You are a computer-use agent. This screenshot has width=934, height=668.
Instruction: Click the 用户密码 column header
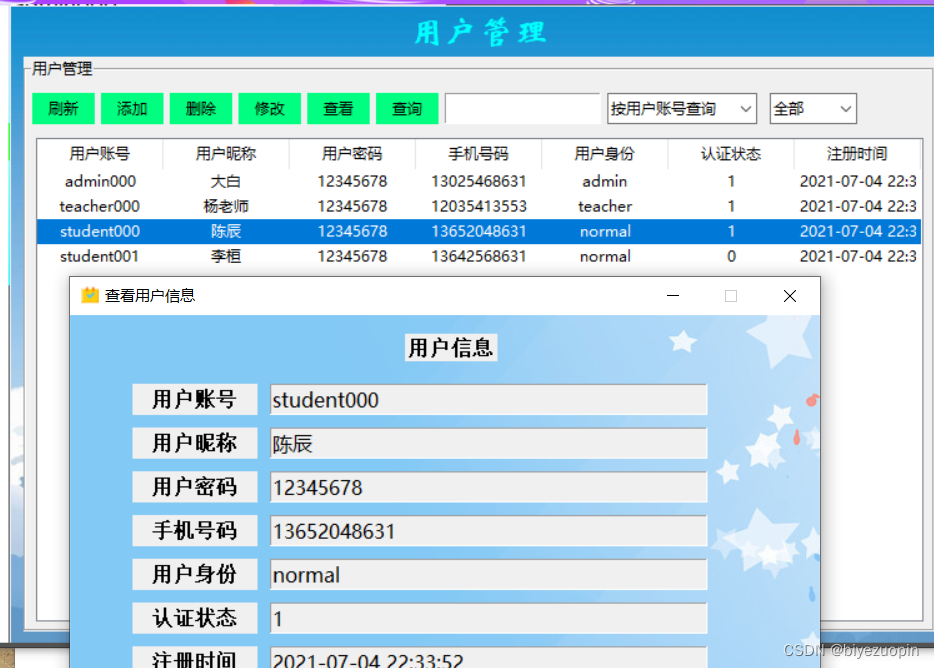pos(352,154)
